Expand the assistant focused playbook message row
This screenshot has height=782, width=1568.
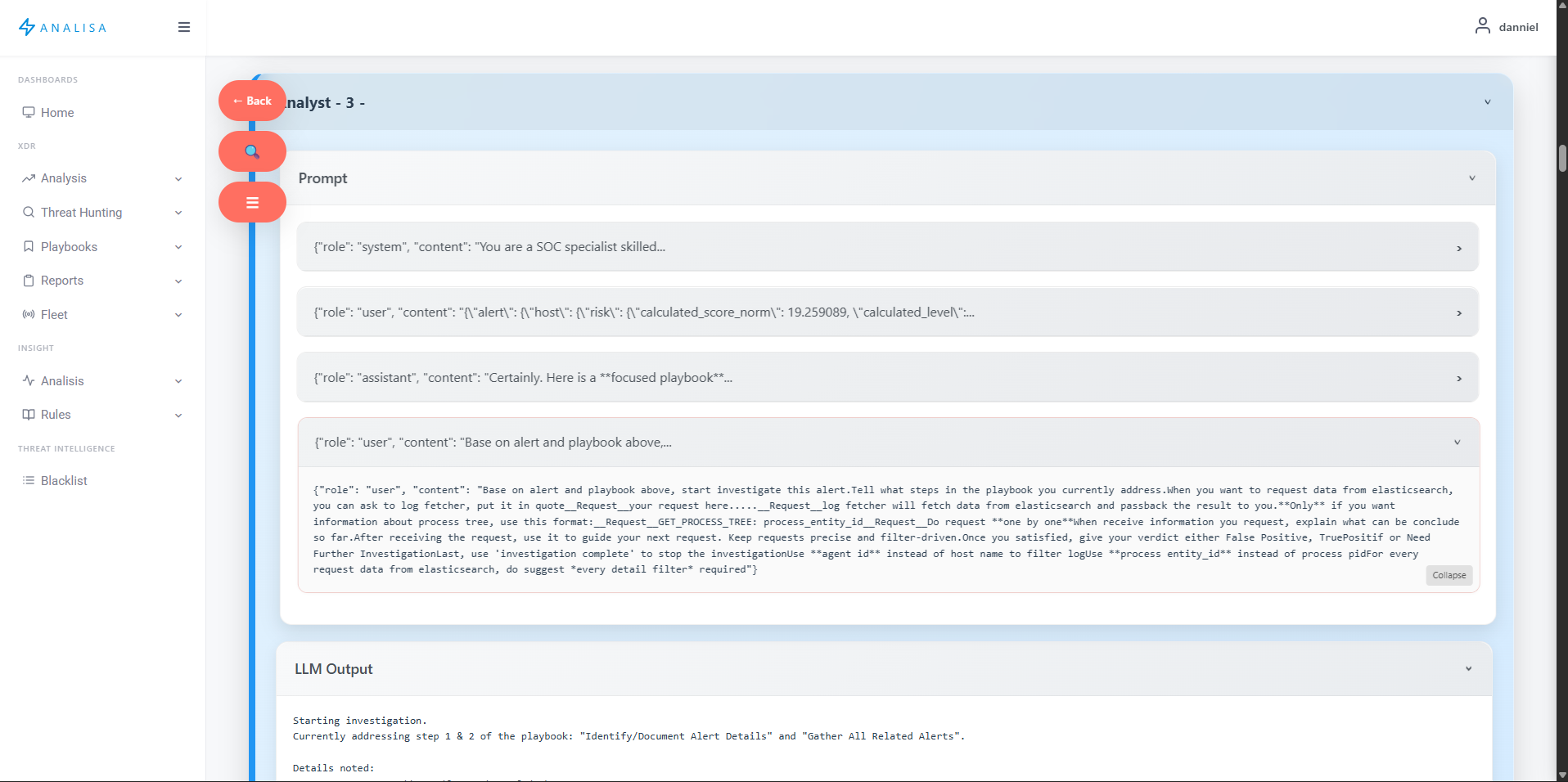[888, 378]
